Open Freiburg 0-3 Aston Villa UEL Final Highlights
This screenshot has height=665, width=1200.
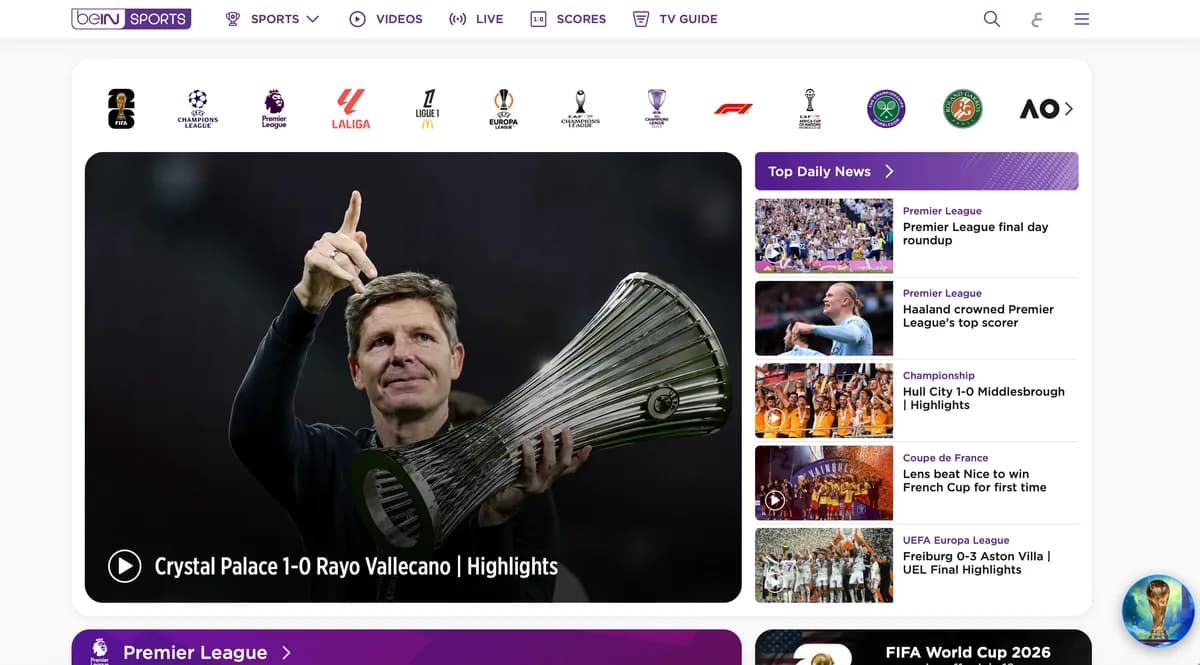coord(976,563)
